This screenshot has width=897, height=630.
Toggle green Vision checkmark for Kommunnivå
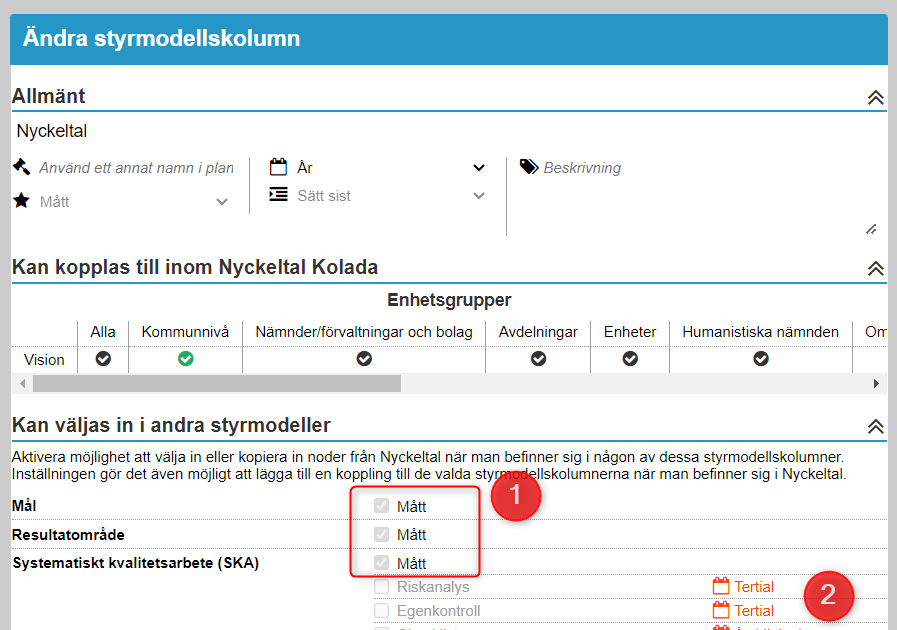185,359
